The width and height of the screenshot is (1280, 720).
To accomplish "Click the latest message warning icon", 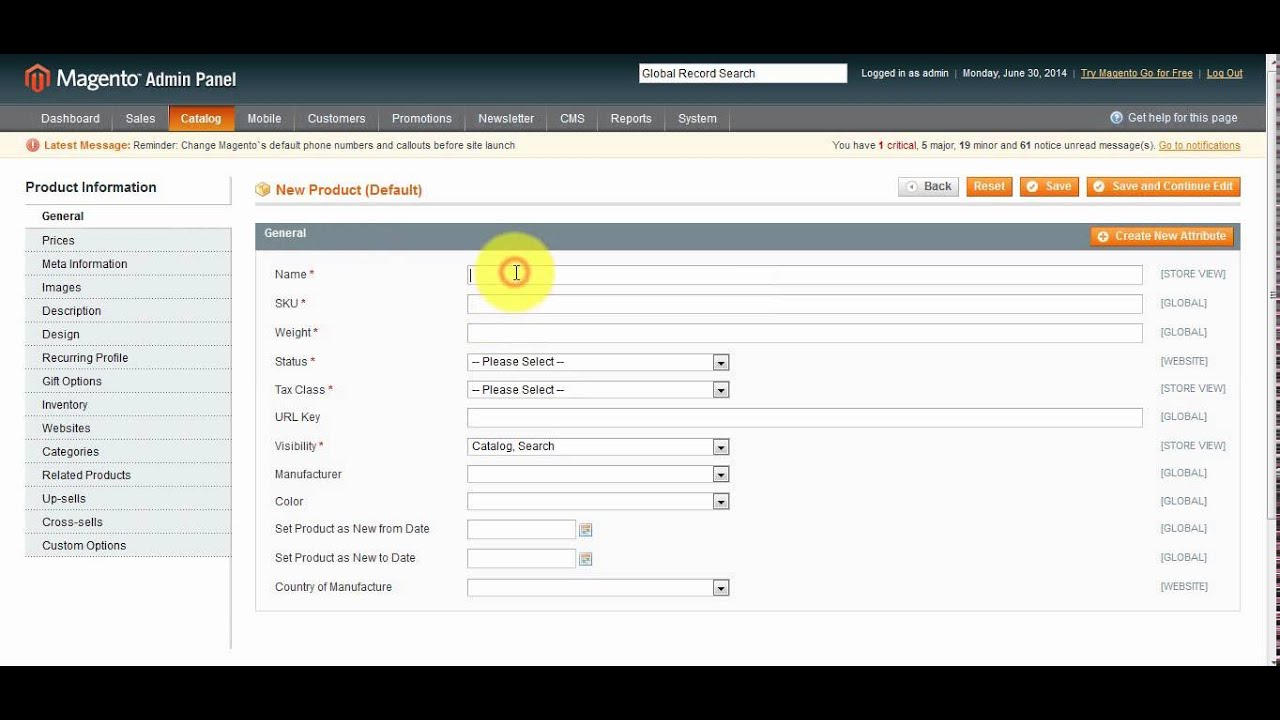I will (x=33, y=145).
